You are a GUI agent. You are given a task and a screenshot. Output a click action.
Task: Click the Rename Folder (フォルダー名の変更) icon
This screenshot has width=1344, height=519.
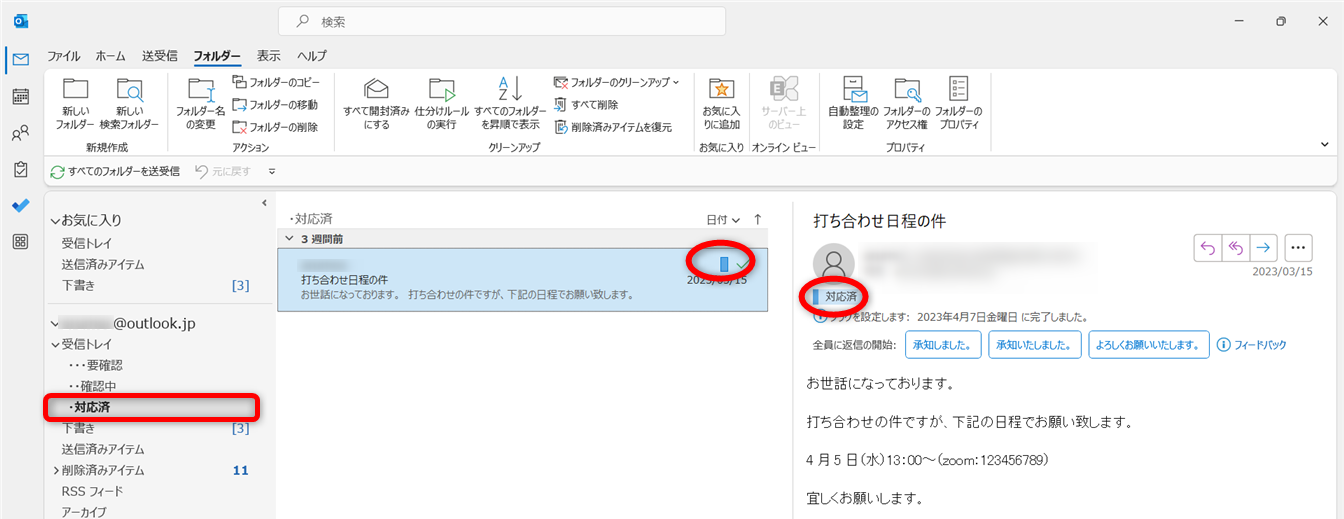(x=201, y=91)
